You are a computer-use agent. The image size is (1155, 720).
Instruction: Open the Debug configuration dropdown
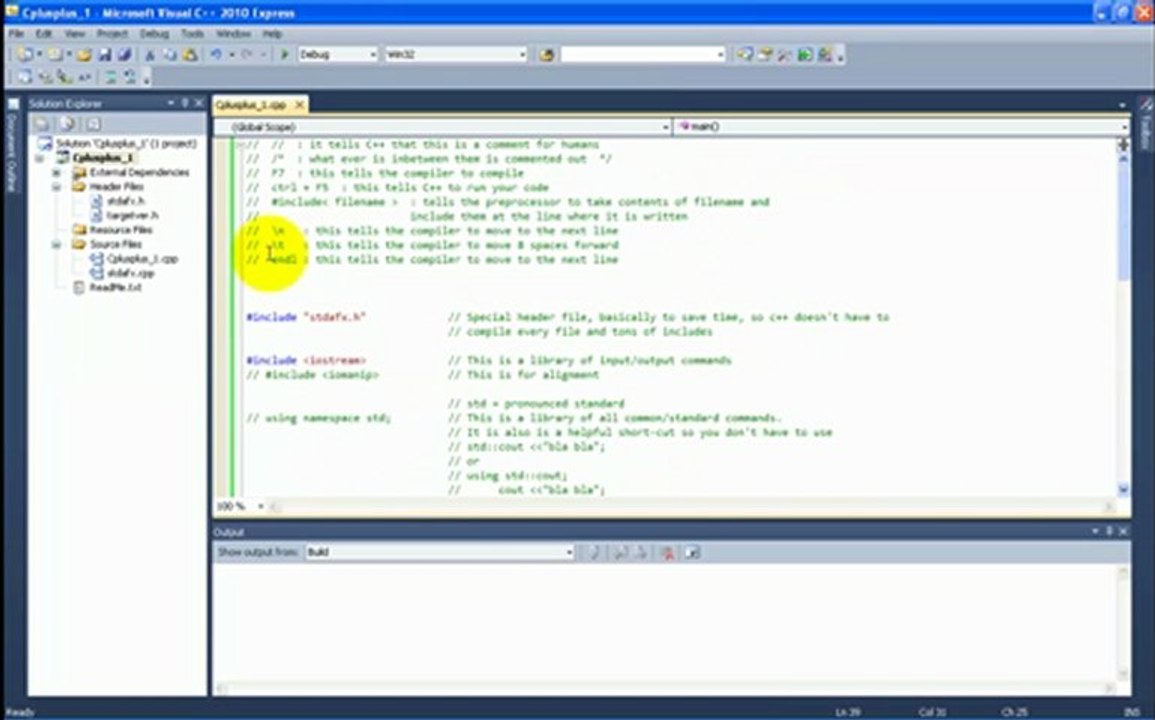click(372, 55)
